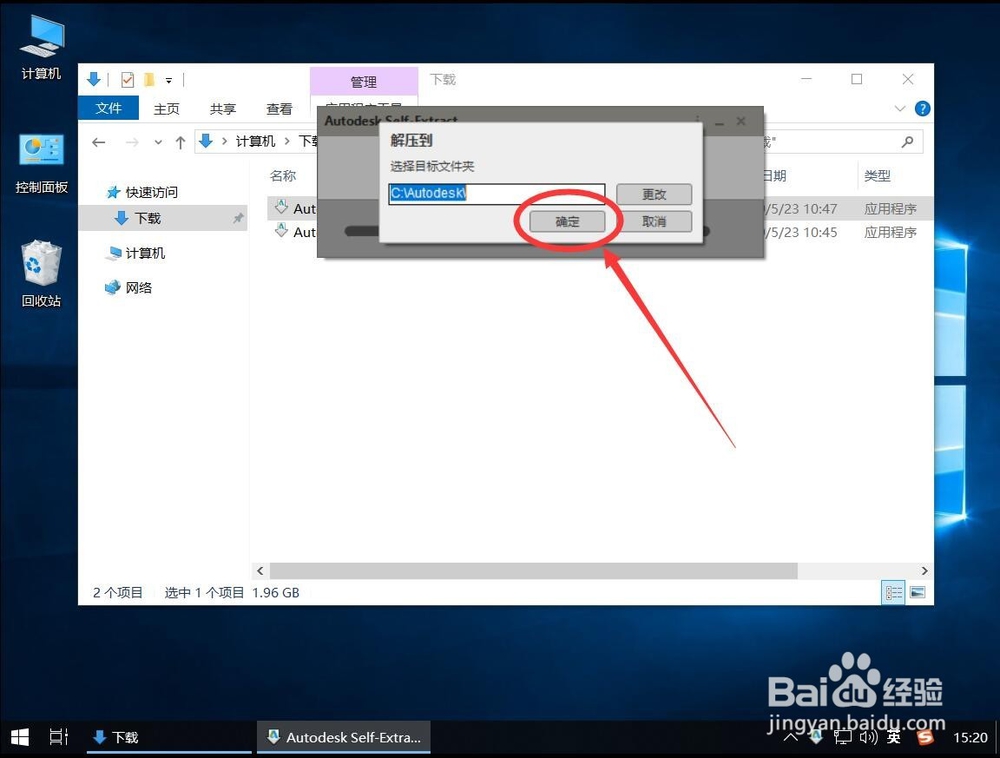Switch to details view via status bar icon
The width and height of the screenshot is (1000, 758).
point(893,591)
